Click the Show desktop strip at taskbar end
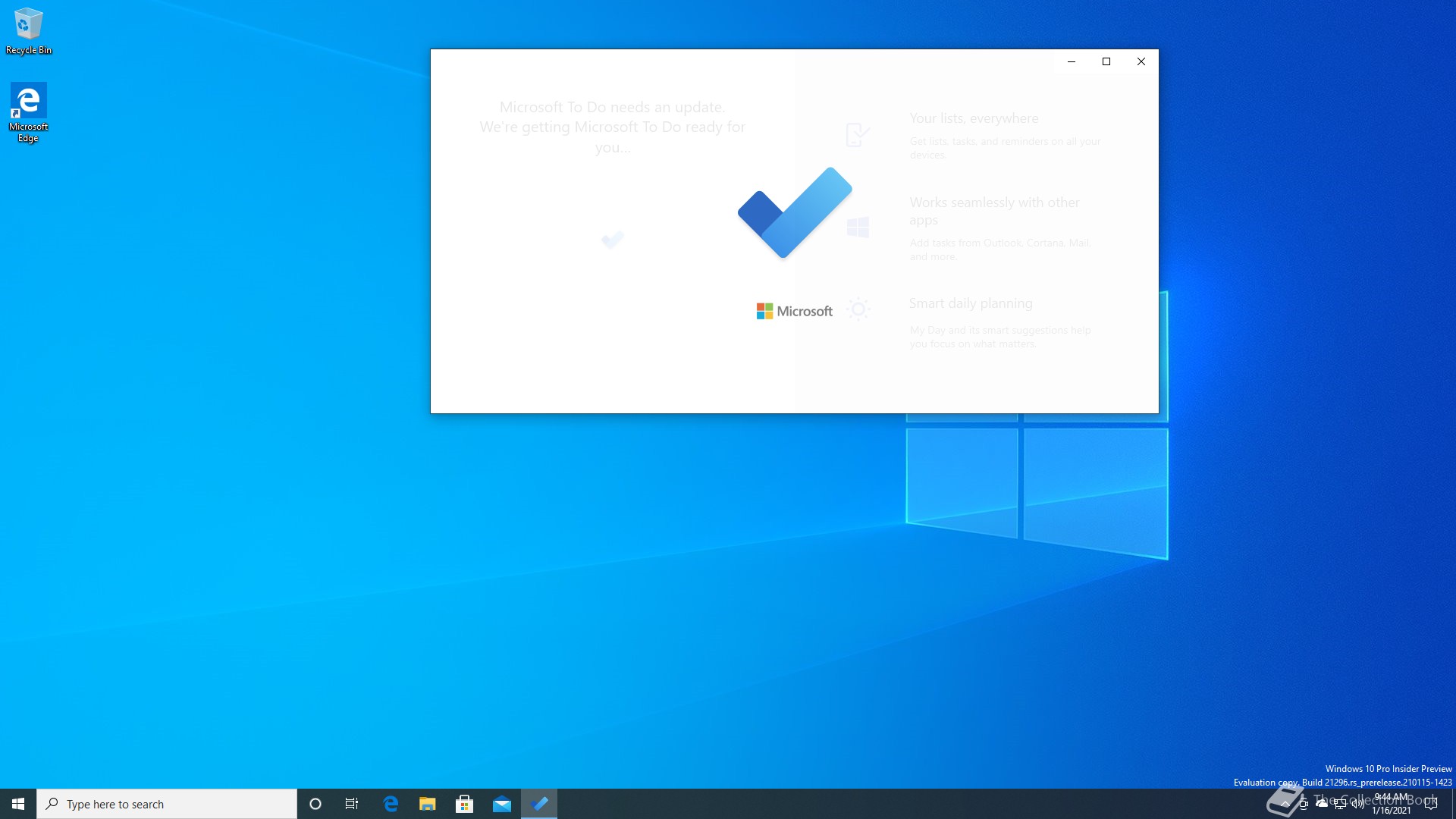The image size is (1456, 819). (1453, 804)
